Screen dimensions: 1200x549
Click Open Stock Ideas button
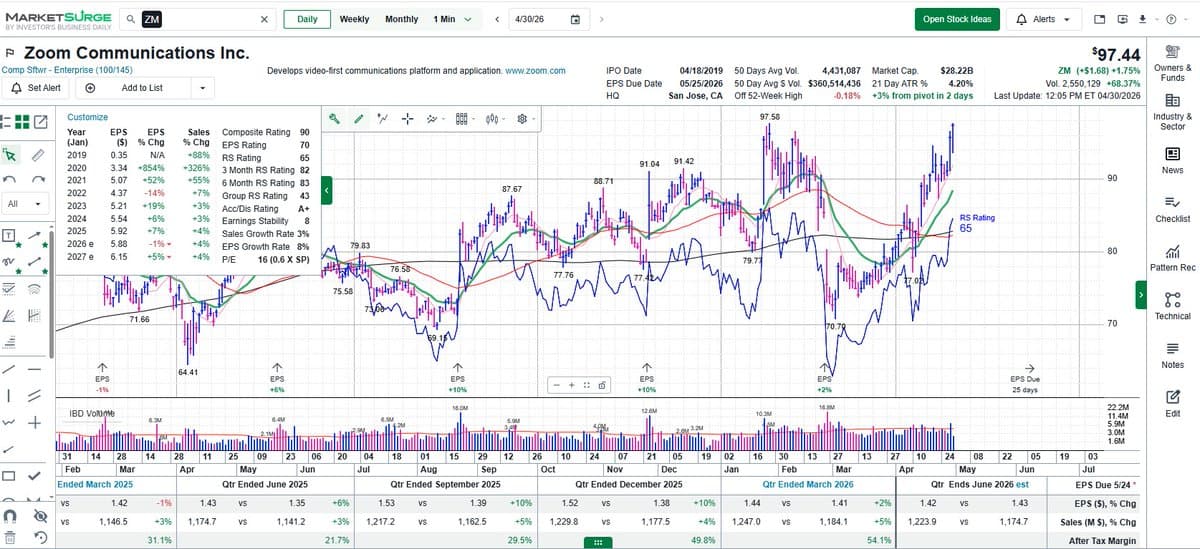[x=957, y=19]
